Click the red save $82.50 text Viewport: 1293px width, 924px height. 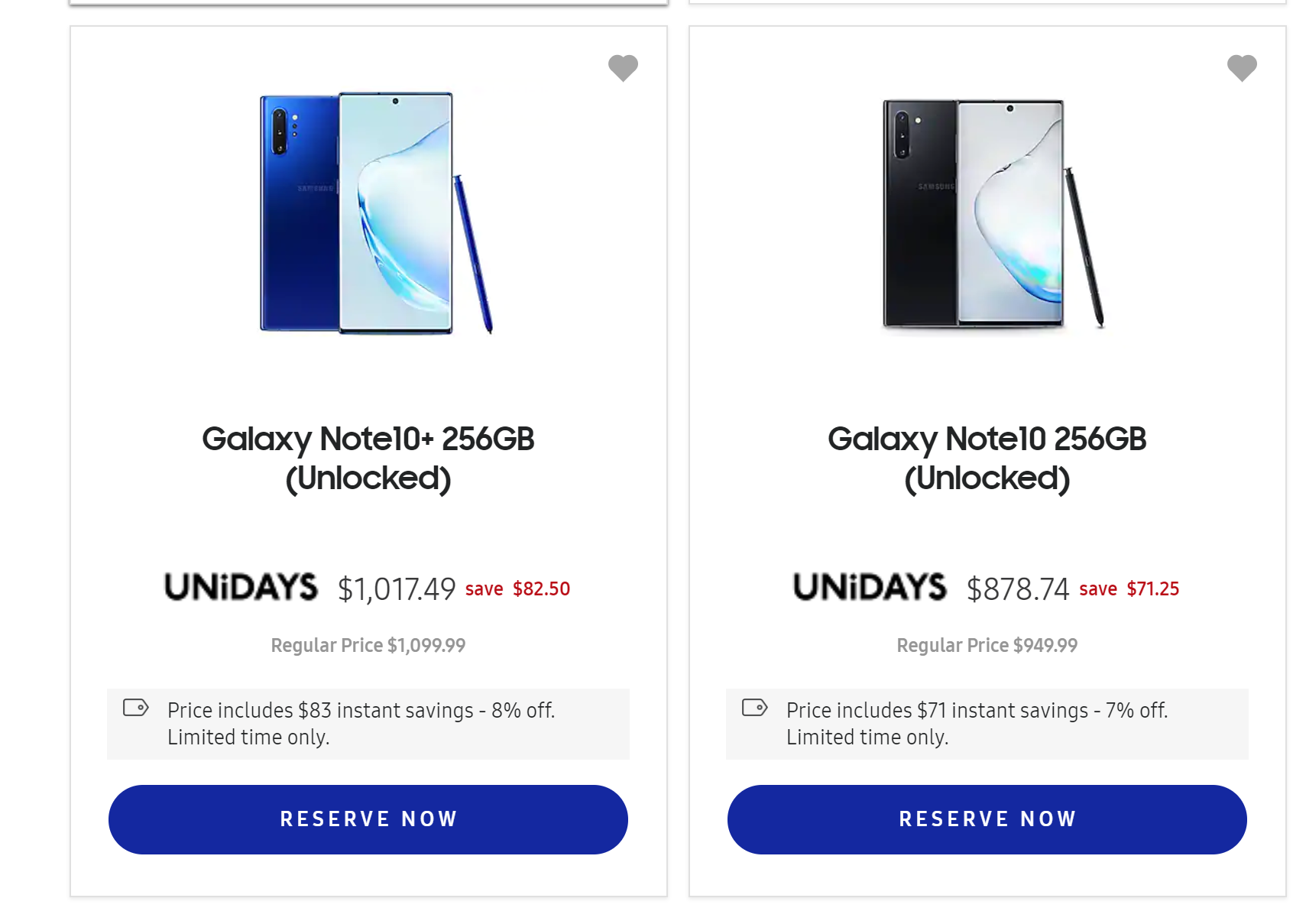tap(517, 589)
